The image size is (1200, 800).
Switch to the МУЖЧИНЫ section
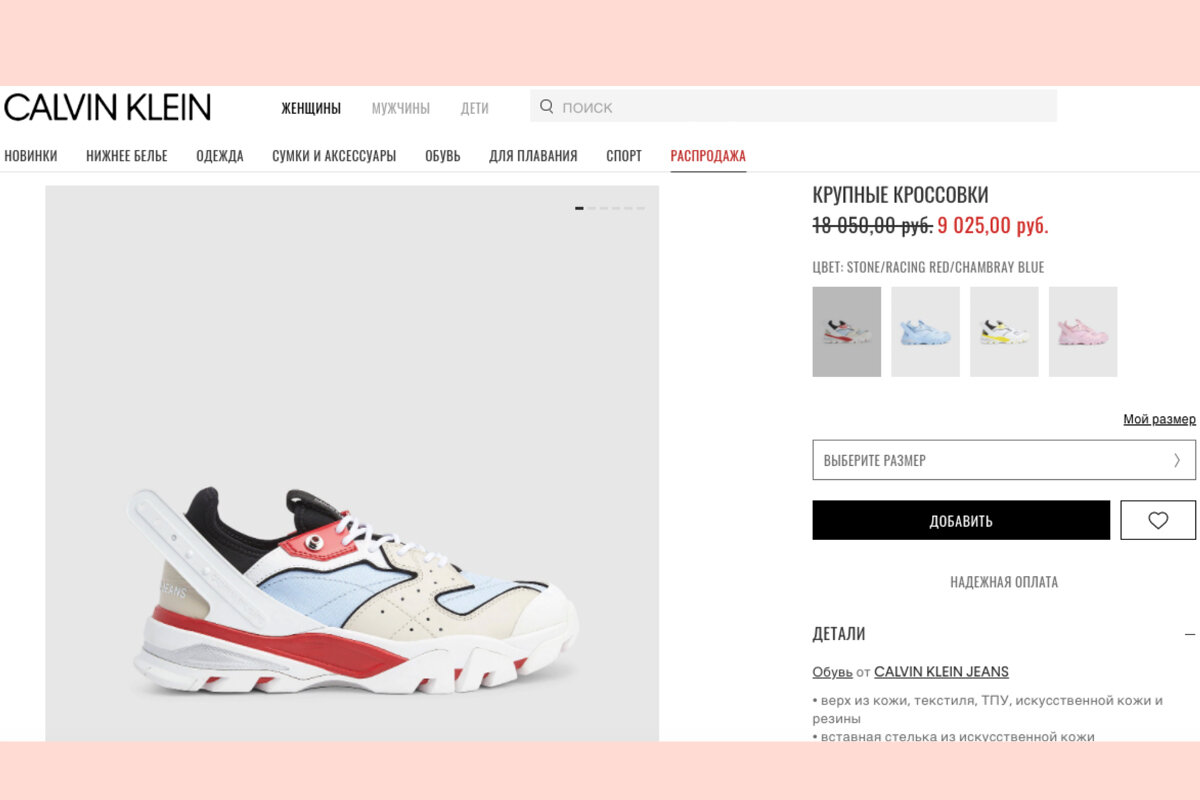point(401,108)
